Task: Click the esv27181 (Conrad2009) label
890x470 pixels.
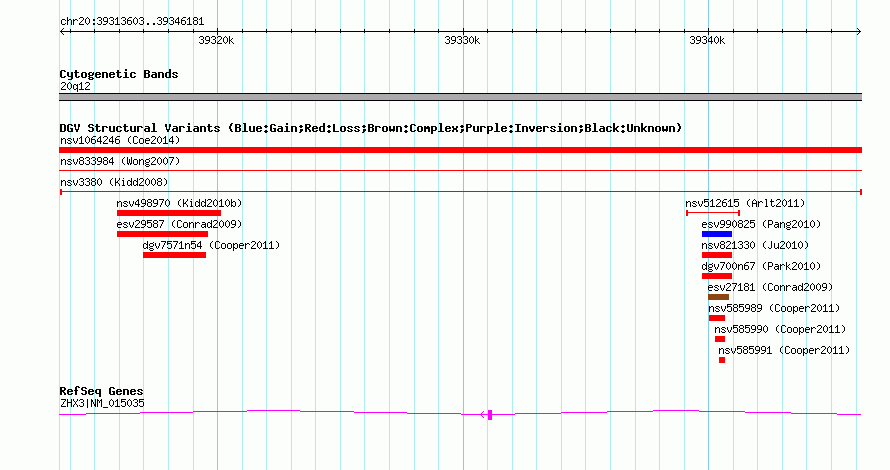Action: point(770,287)
